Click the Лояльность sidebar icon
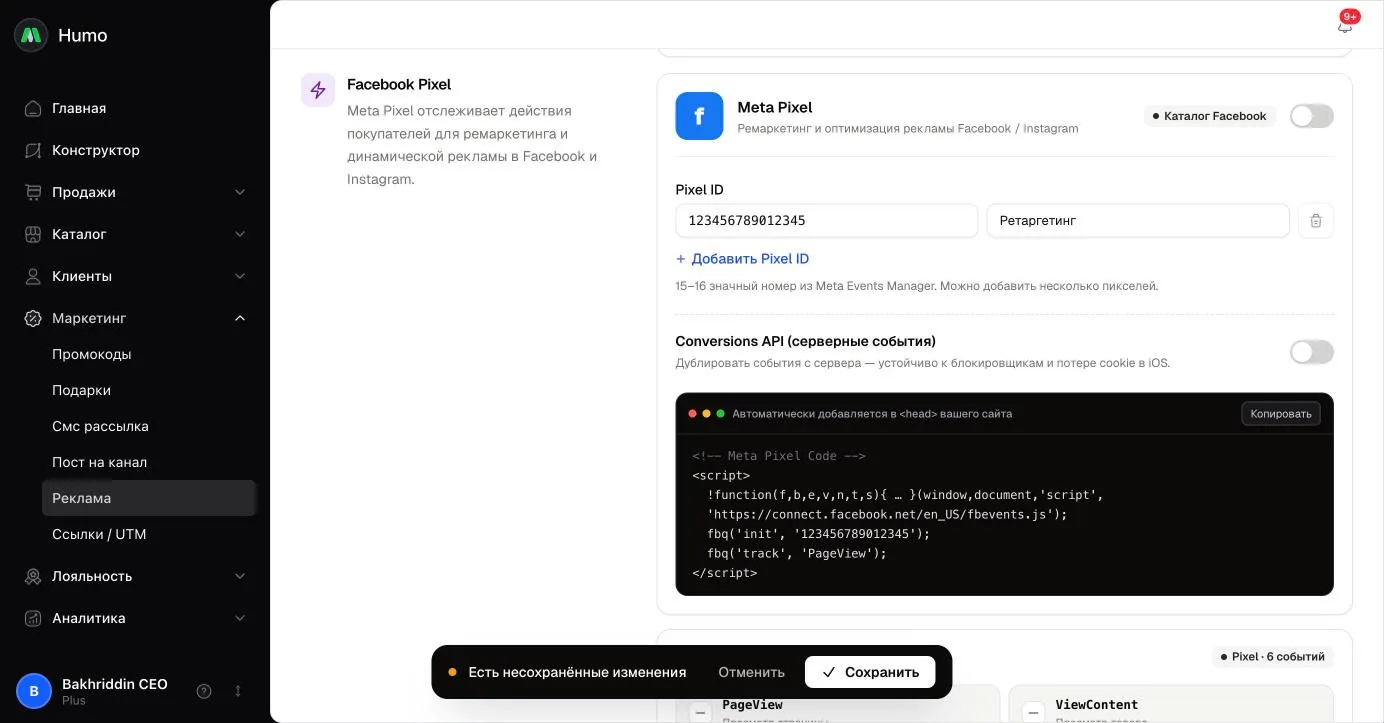 (x=33, y=576)
